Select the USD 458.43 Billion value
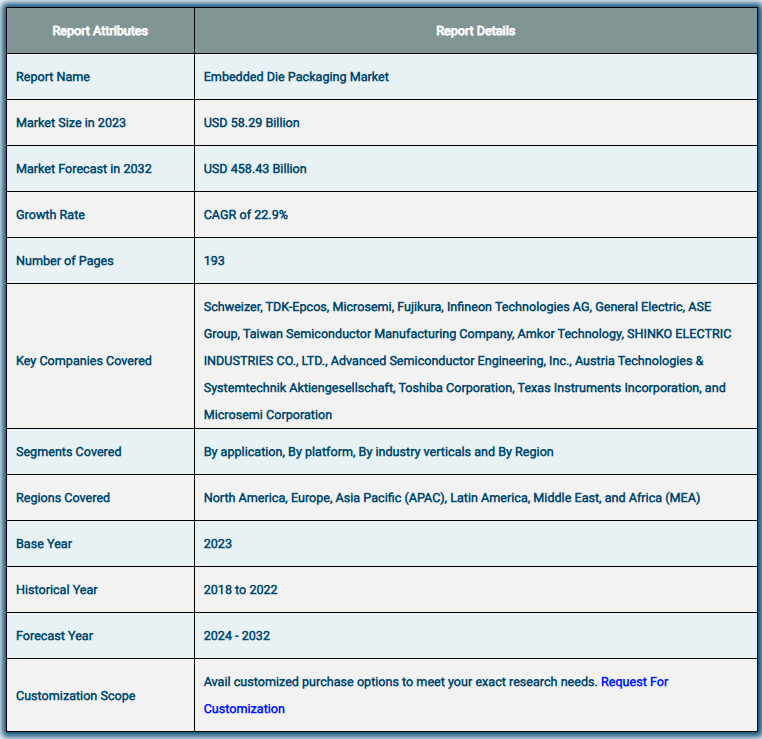The width and height of the screenshot is (762, 739). click(255, 169)
